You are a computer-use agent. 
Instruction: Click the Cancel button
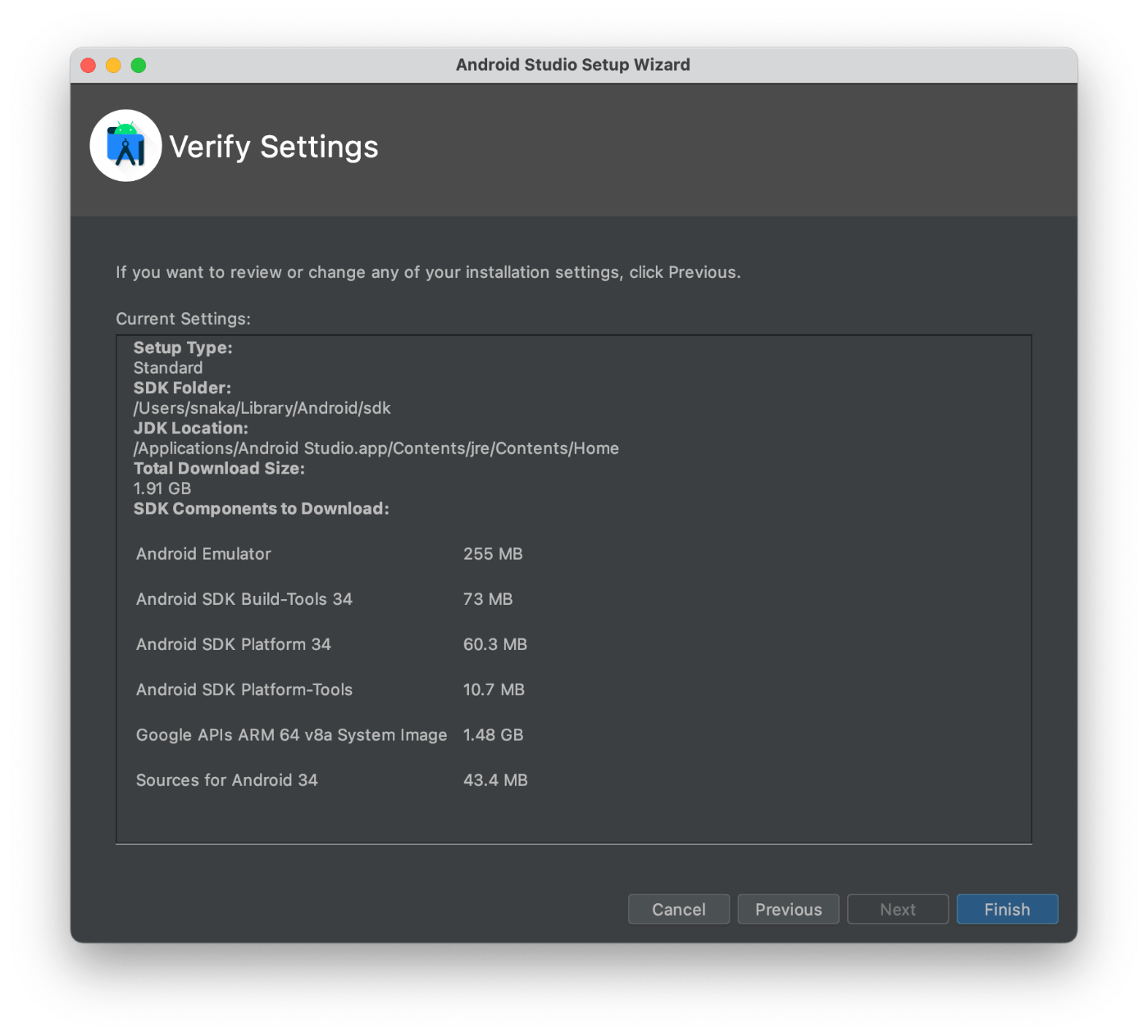coord(678,909)
